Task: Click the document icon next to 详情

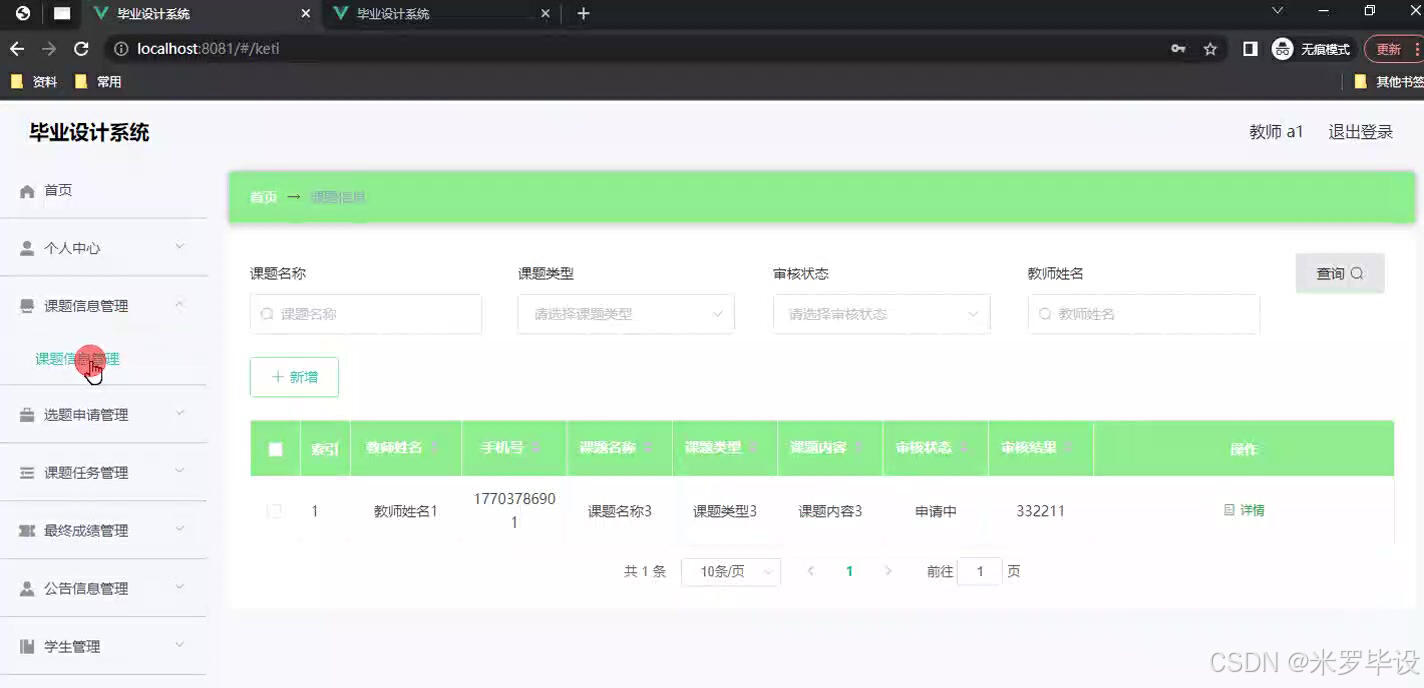Action: (x=1229, y=510)
